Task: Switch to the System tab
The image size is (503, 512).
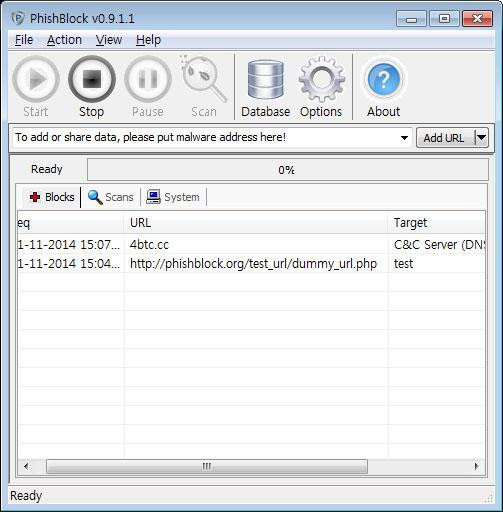Action: [x=173, y=197]
